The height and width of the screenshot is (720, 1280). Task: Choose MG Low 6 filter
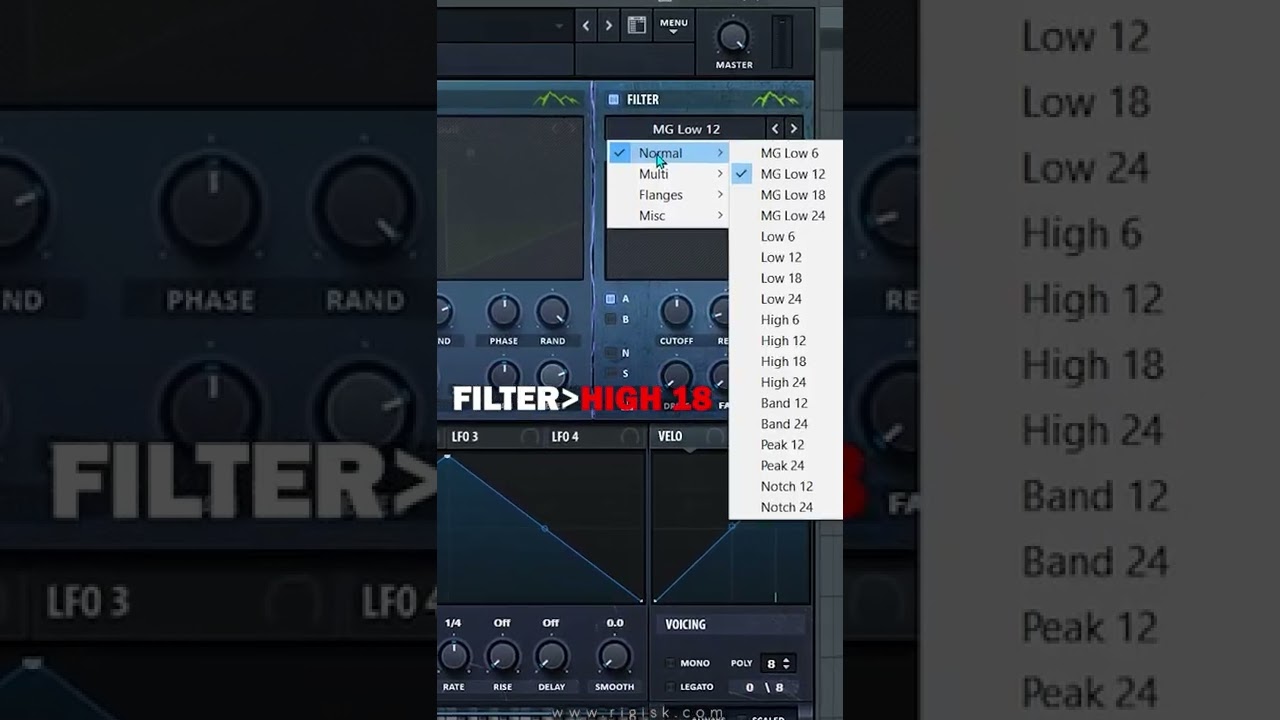786,153
